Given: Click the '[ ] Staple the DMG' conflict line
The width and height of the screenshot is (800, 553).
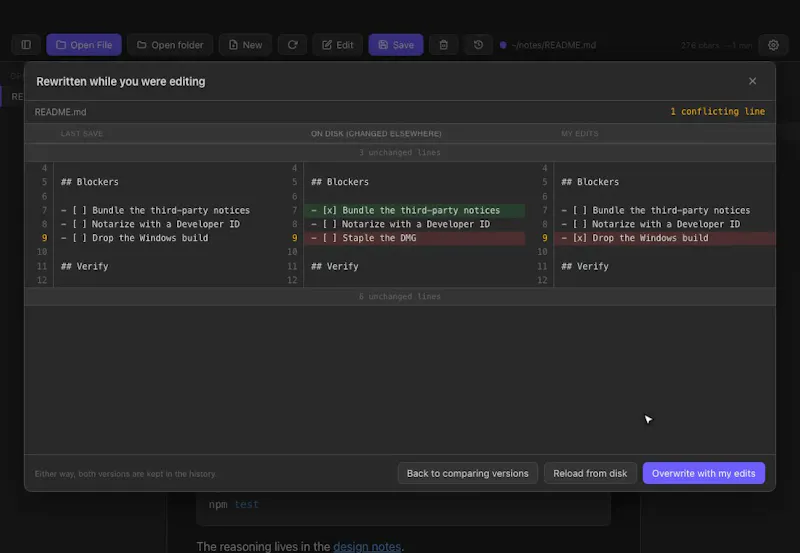Looking at the screenshot, I should (x=414, y=238).
